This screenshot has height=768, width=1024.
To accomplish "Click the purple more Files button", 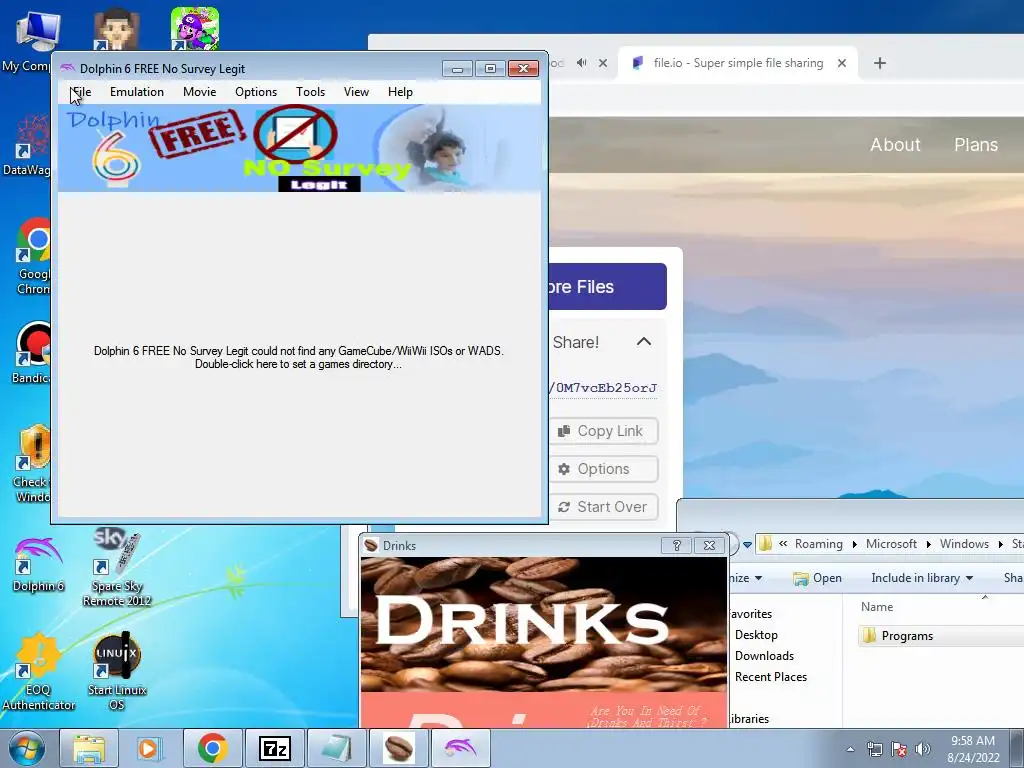I will pyautogui.click(x=607, y=287).
